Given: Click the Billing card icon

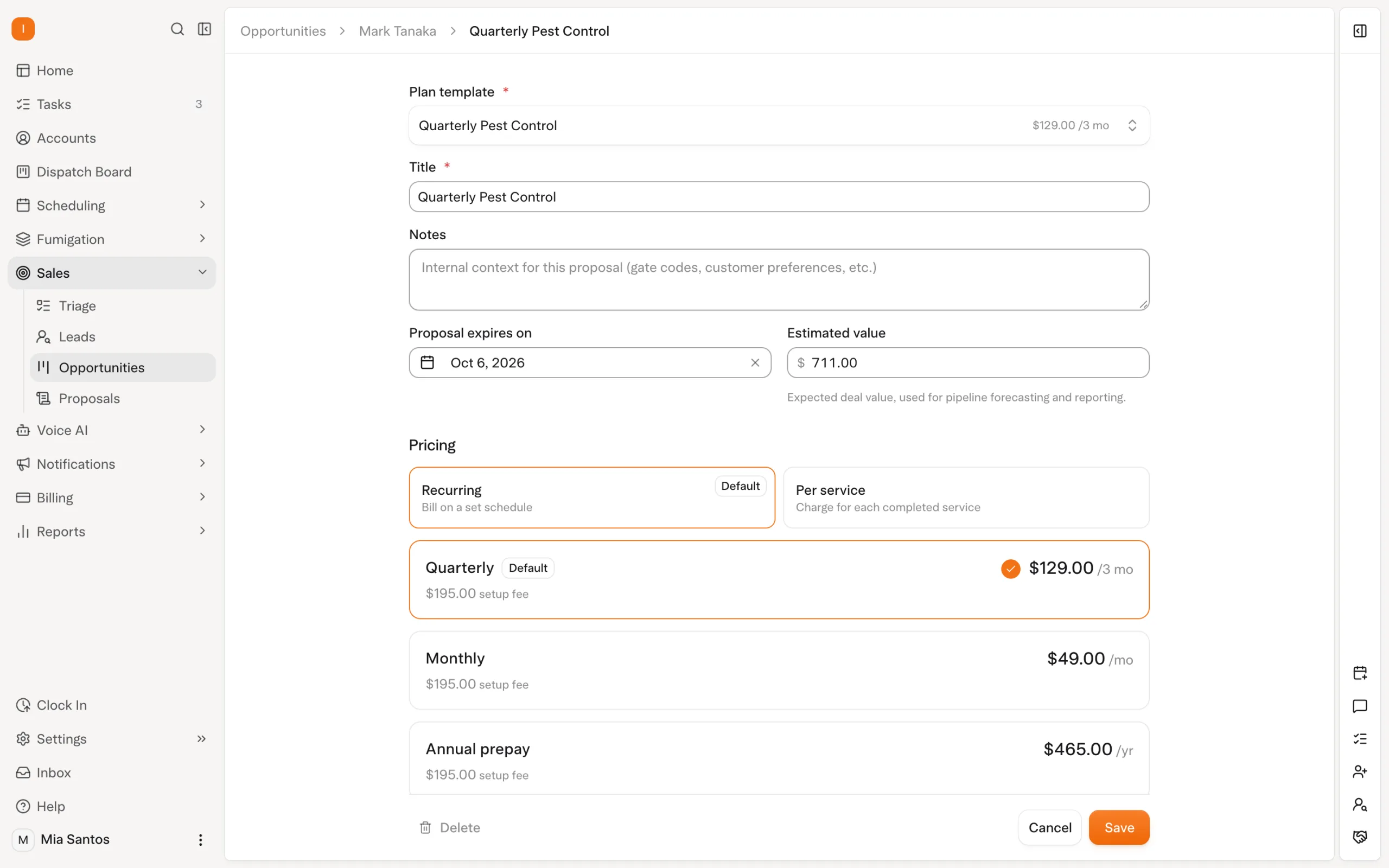Looking at the screenshot, I should click(x=23, y=497).
